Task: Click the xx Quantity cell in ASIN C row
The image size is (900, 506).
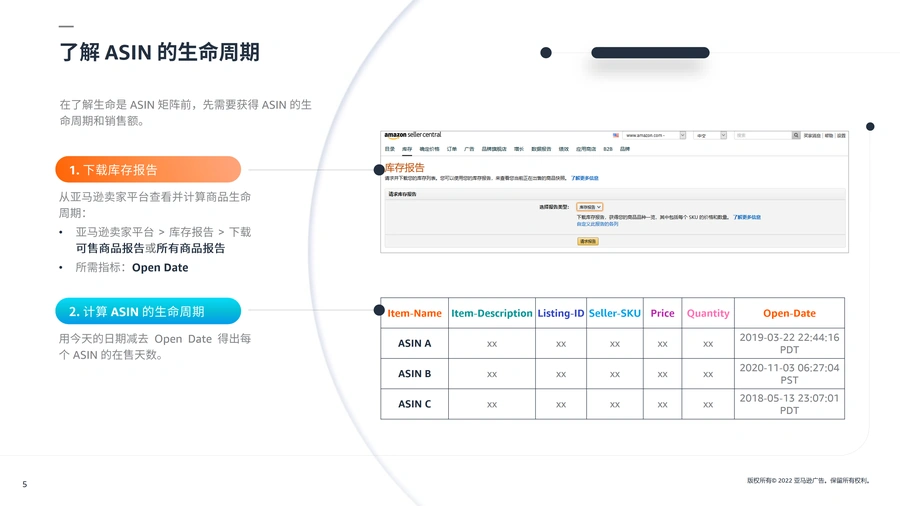Action: (708, 404)
